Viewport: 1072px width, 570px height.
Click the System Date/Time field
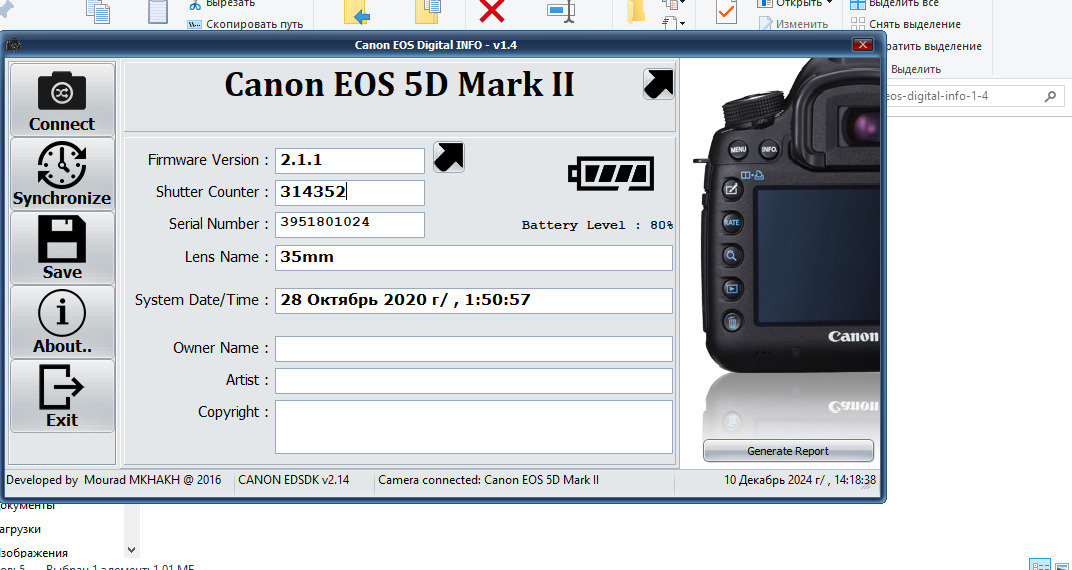(x=473, y=300)
